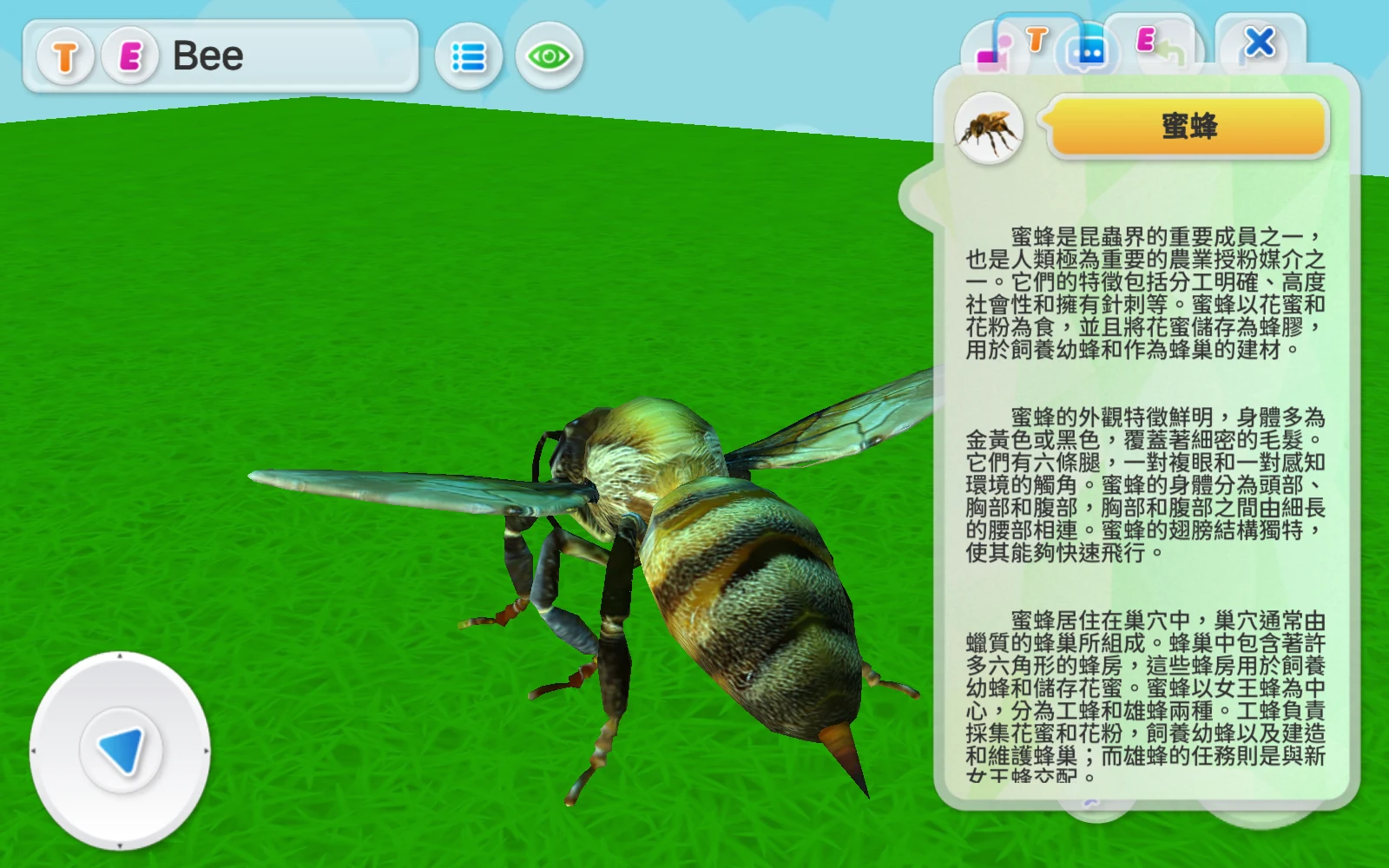1389x868 pixels.
Task: Click the bee photo thumbnail in the info panel
Action: [x=988, y=129]
